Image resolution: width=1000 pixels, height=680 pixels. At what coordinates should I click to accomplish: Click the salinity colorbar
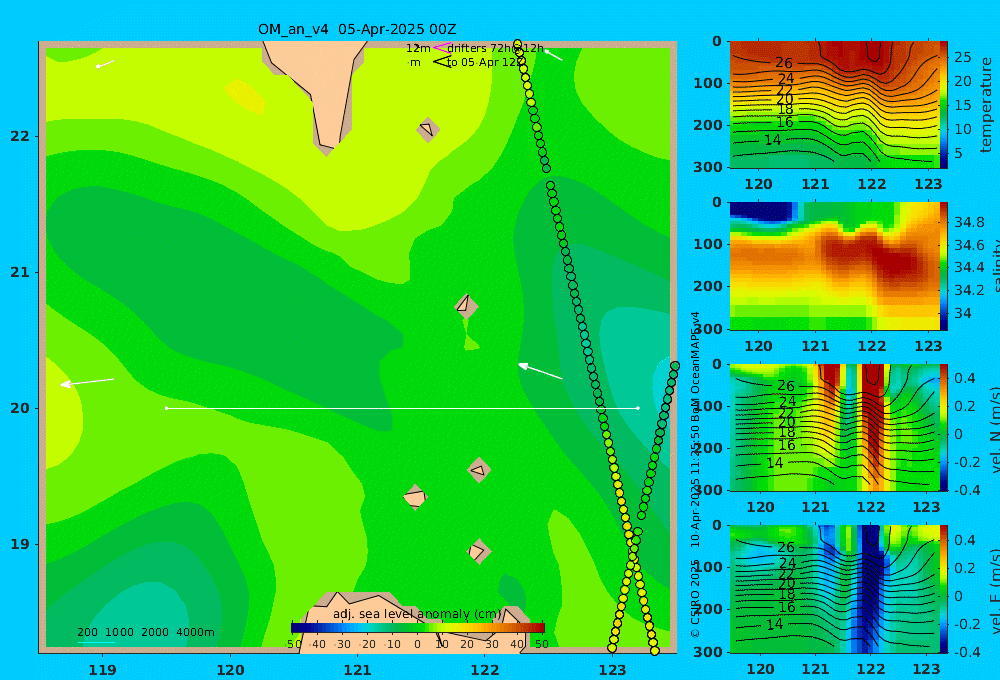click(x=944, y=267)
